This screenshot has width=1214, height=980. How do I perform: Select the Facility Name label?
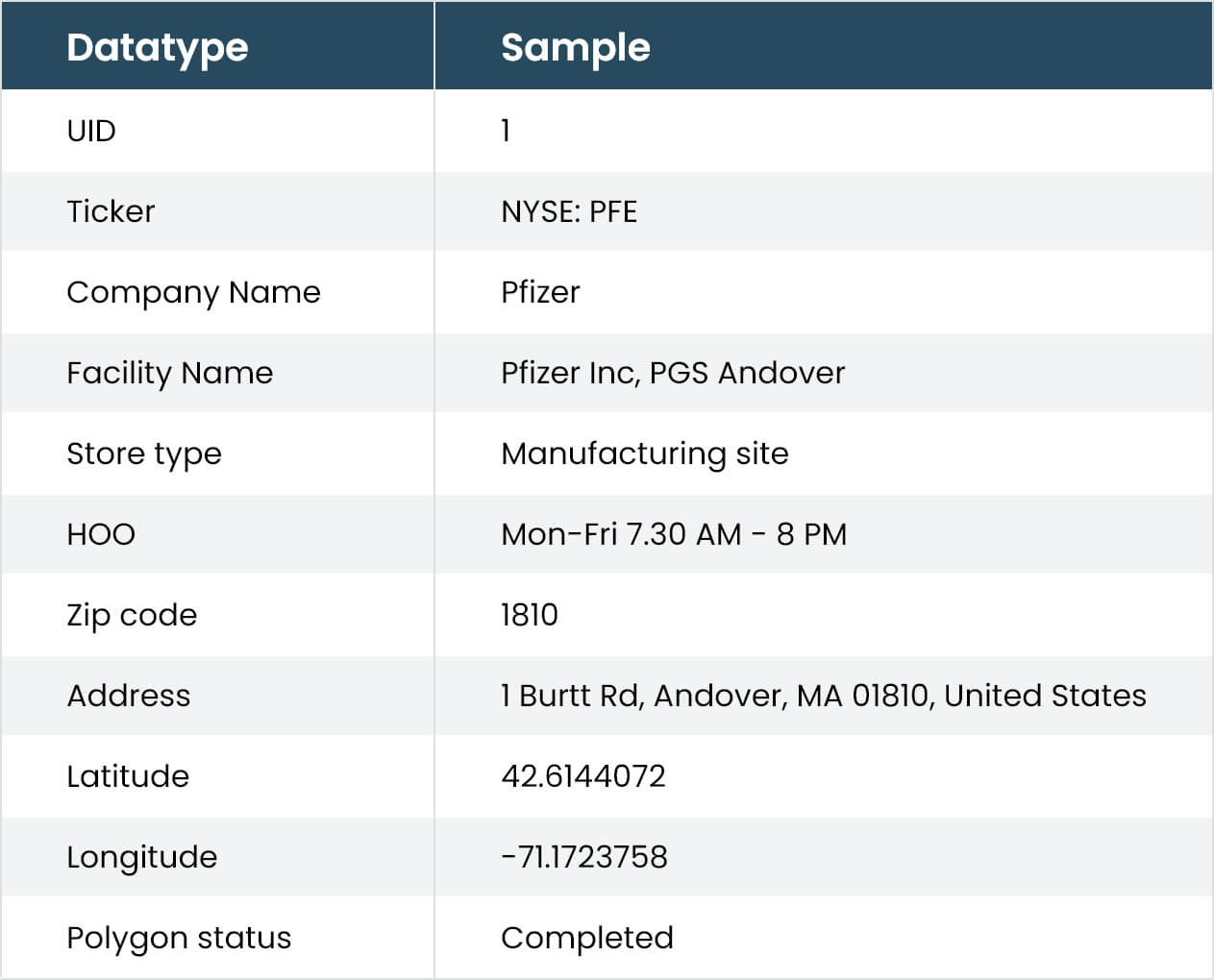[170, 373]
